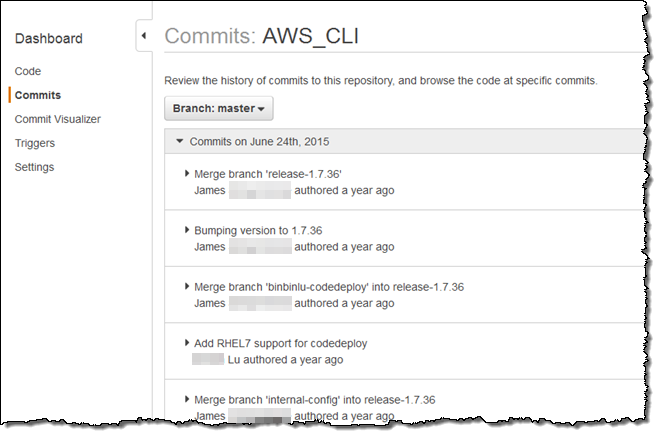Expand the Add RHEL7 support commit arrow
Screen dimensions: 660x436
187,342
